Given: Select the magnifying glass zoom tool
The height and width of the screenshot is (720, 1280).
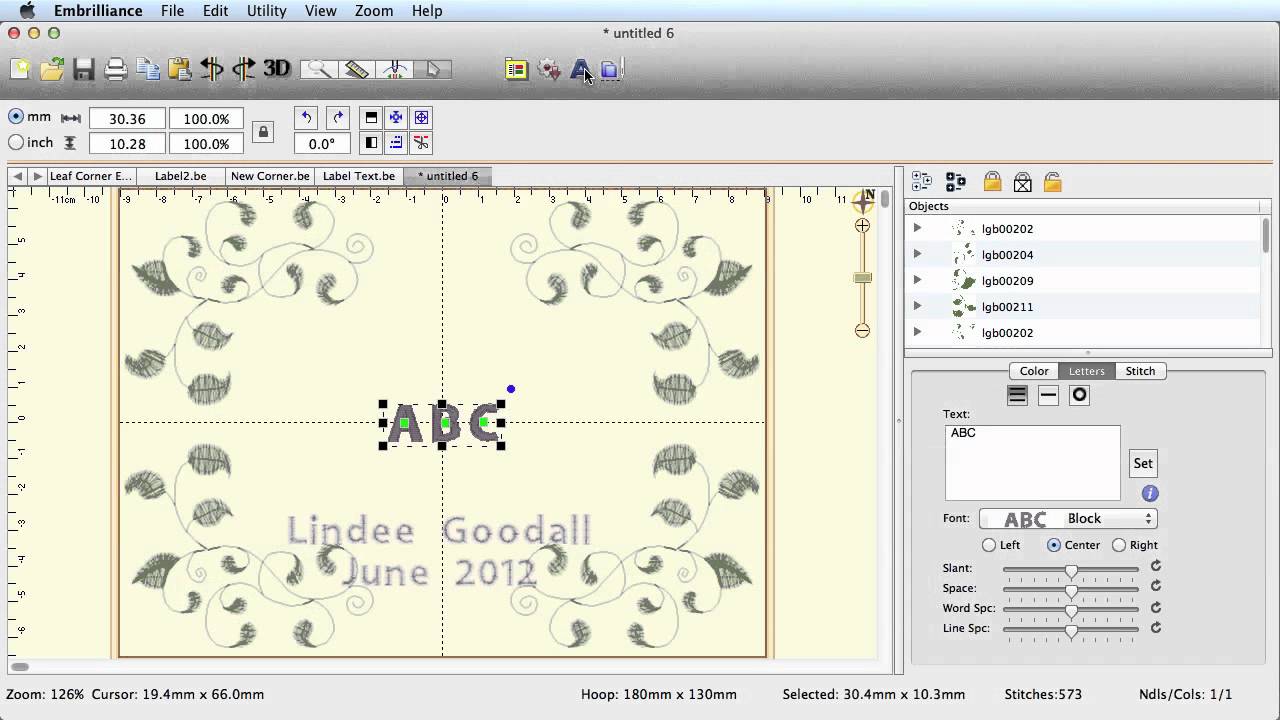Looking at the screenshot, I should [319, 69].
